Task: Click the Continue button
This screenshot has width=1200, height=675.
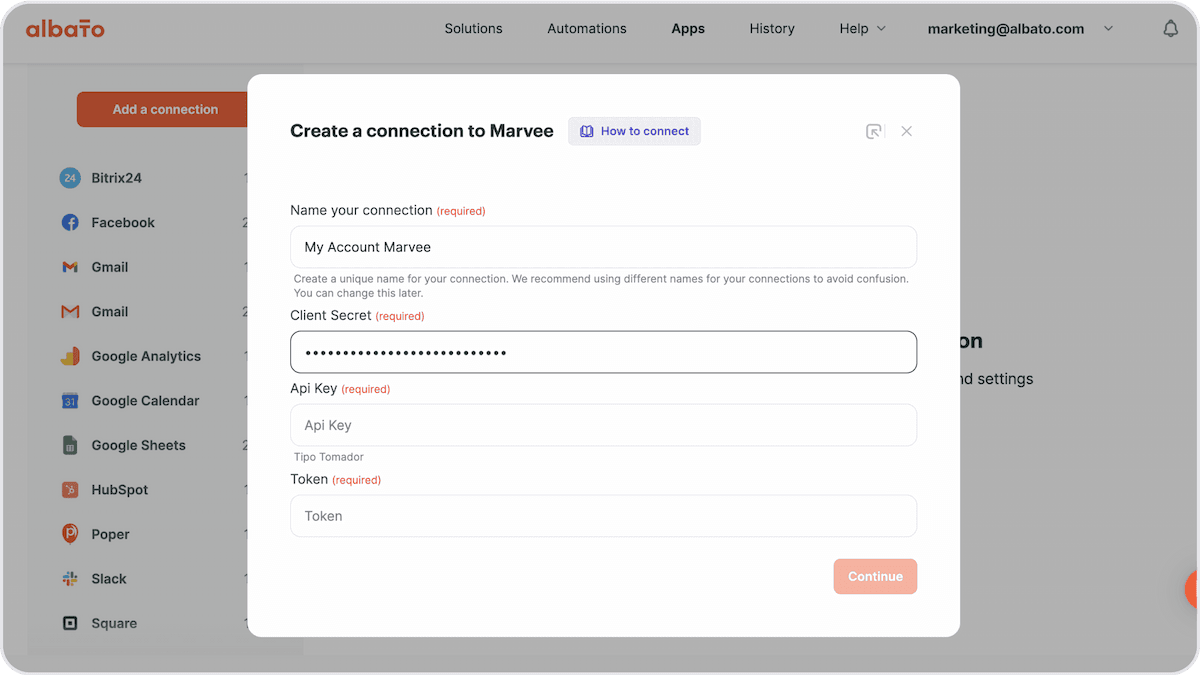Action: click(875, 576)
